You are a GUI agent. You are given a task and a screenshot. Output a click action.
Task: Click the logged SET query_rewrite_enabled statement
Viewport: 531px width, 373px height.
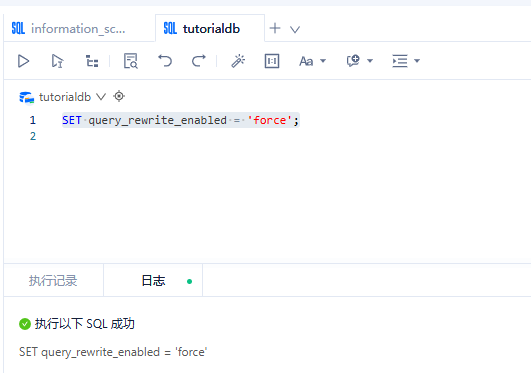click(113, 352)
